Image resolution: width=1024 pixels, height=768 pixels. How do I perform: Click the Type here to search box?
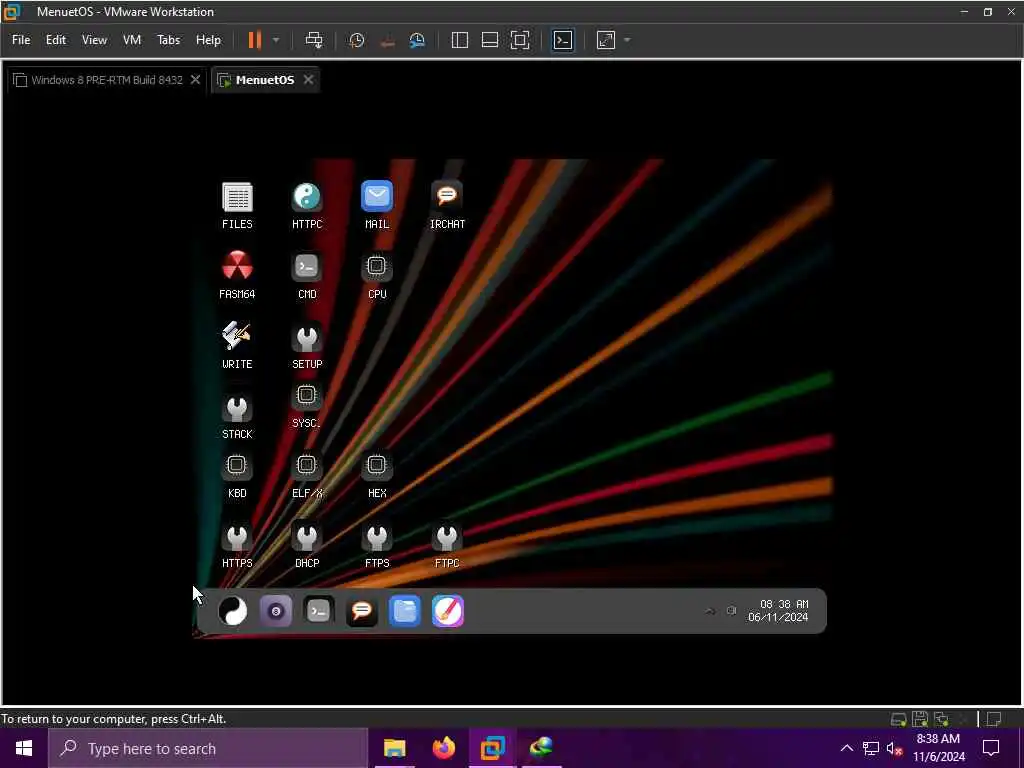pyautogui.click(x=208, y=748)
